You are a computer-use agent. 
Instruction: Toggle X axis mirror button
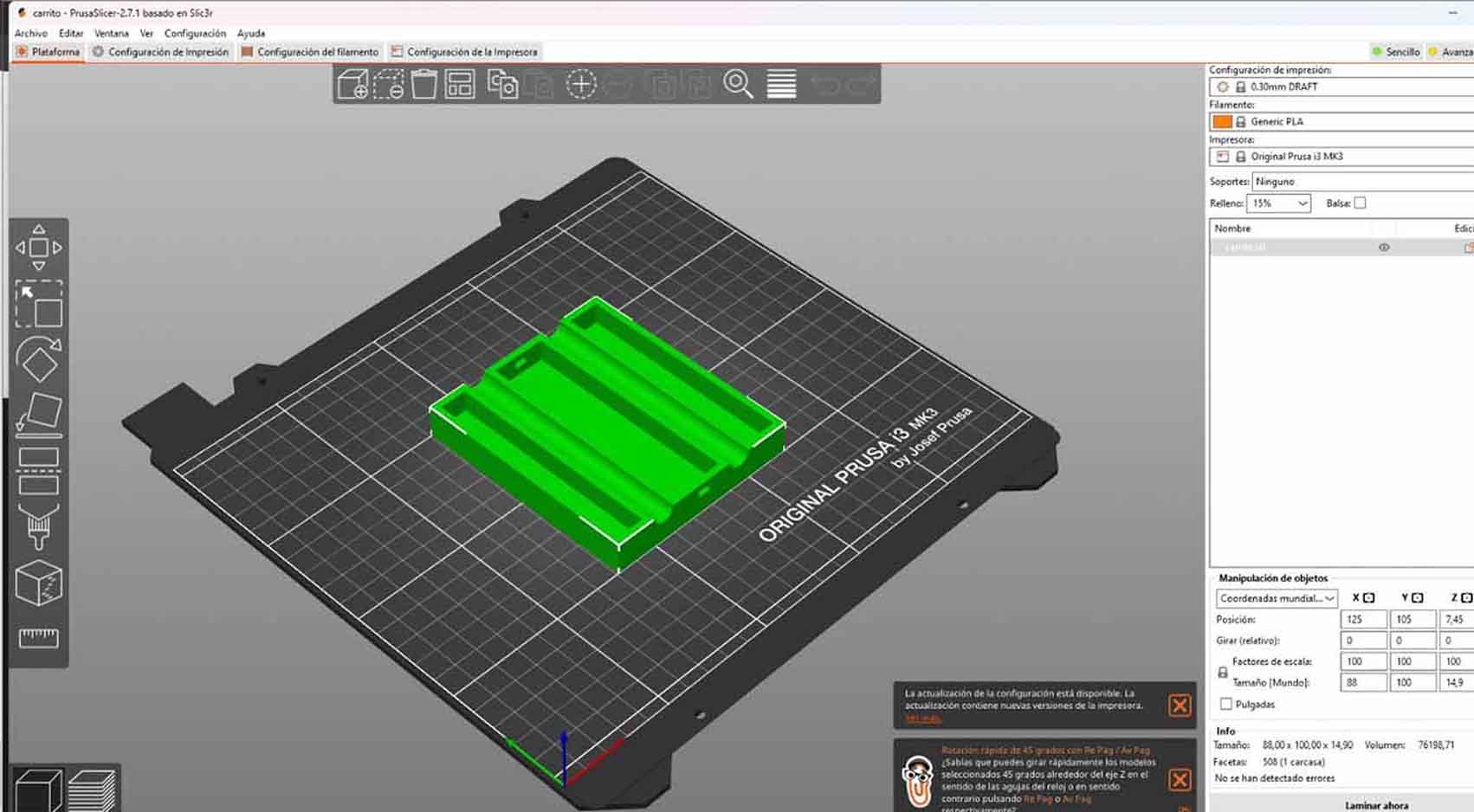click(x=1369, y=597)
